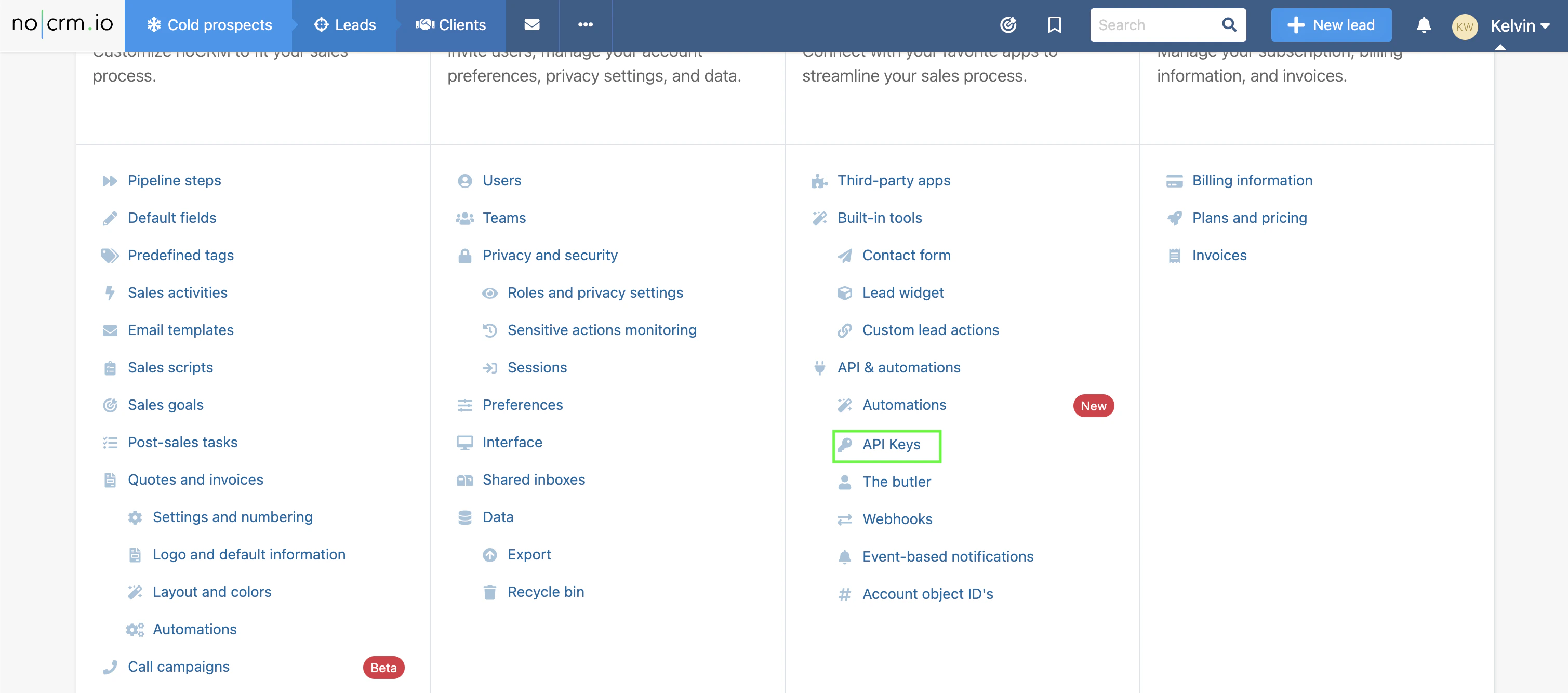Viewport: 1568px width, 693px height.
Task: Switch to the Clients tab
Action: [450, 25]
